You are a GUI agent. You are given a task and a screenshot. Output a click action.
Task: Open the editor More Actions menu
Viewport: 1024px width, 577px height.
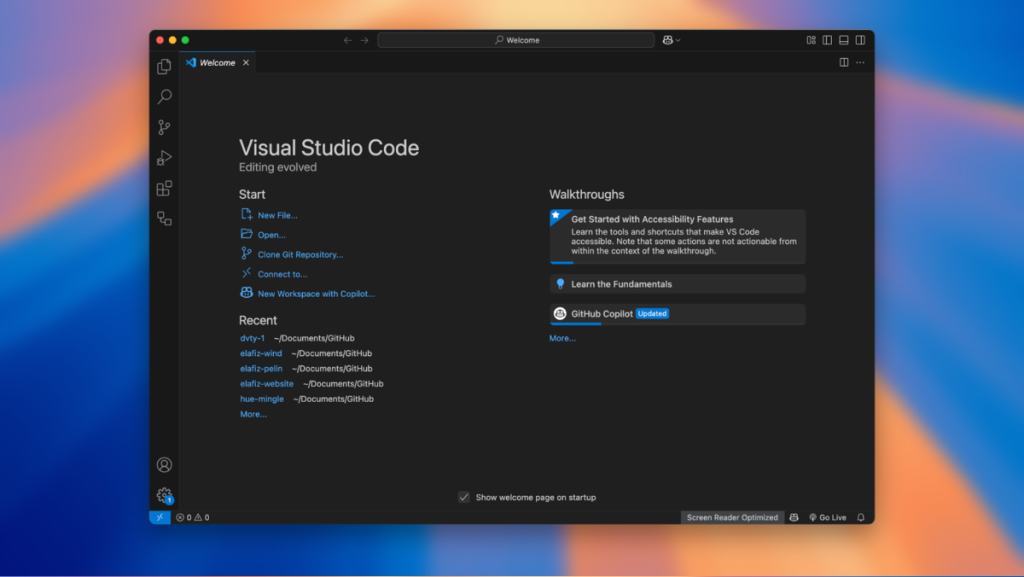click(x=858, y=62)
